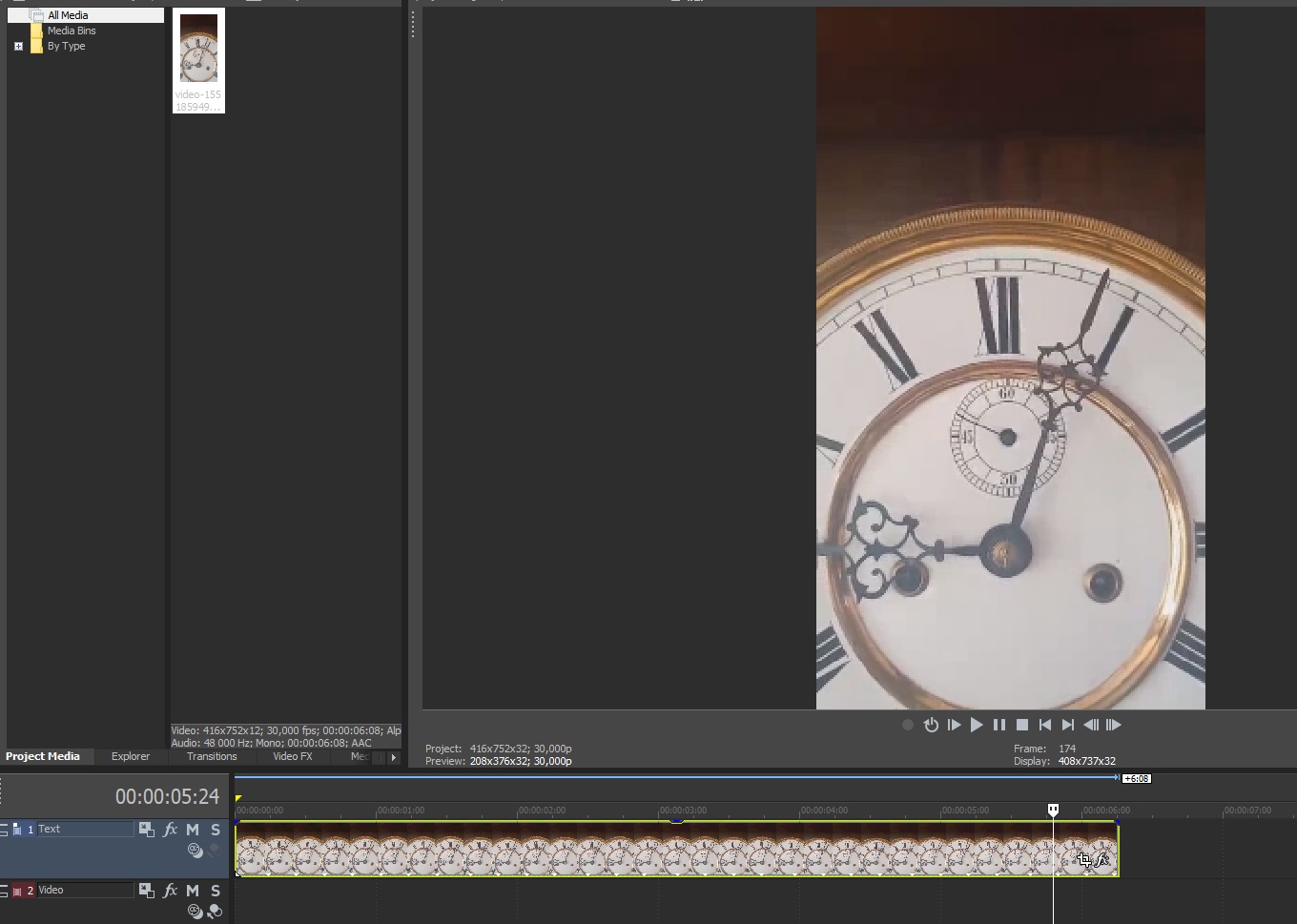1297x924 pixels.
Task: Step to the previous frame
Action: point(1091,725)
